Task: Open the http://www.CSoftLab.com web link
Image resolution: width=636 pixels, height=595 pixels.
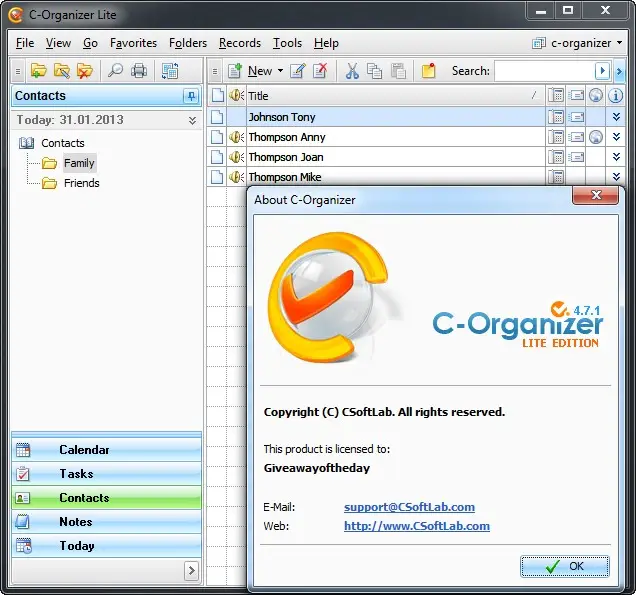Action: click(x=417, y=526)
